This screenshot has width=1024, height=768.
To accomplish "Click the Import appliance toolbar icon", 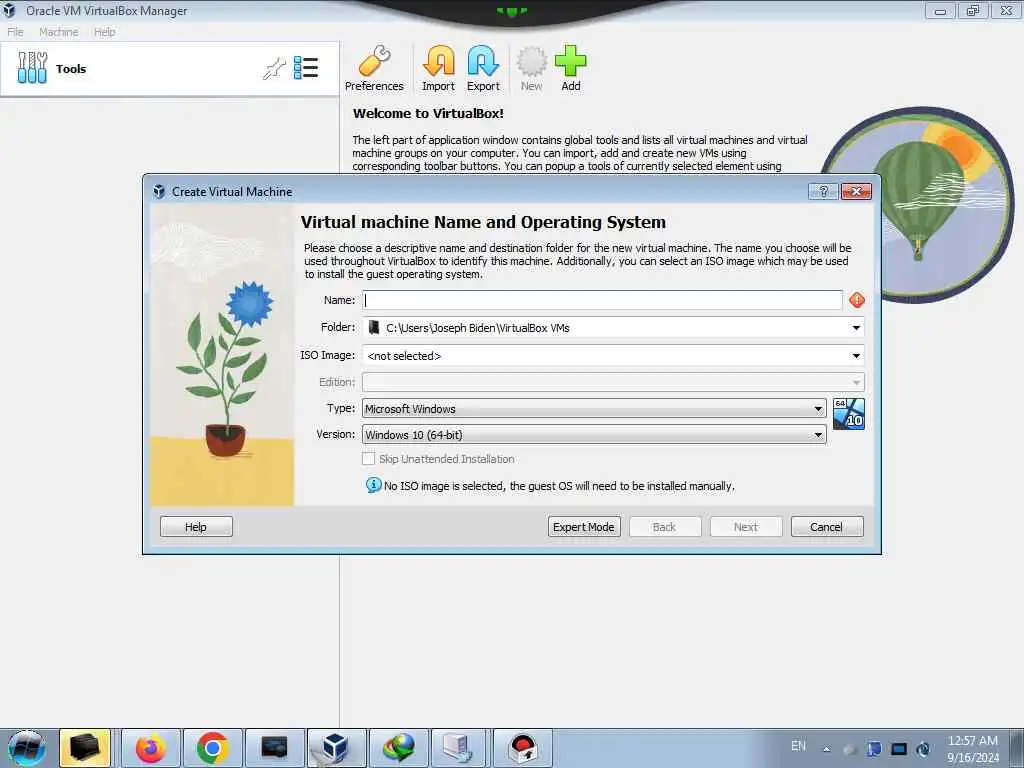I will [438, 69].
